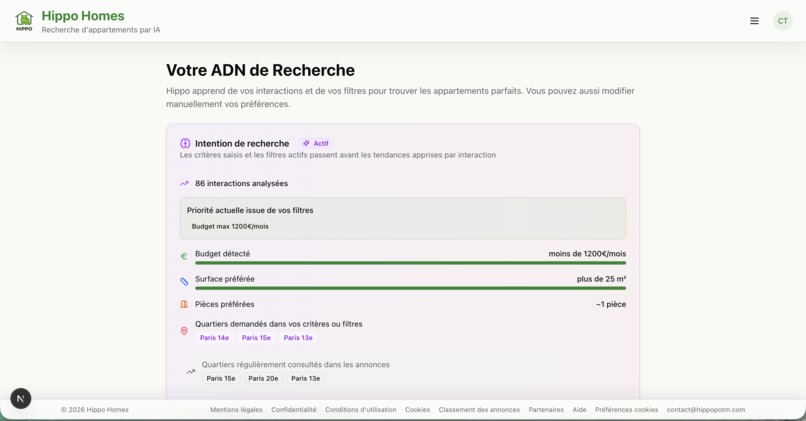
Task: Open the Confidentialité footer link
Action: coord(294,410)
